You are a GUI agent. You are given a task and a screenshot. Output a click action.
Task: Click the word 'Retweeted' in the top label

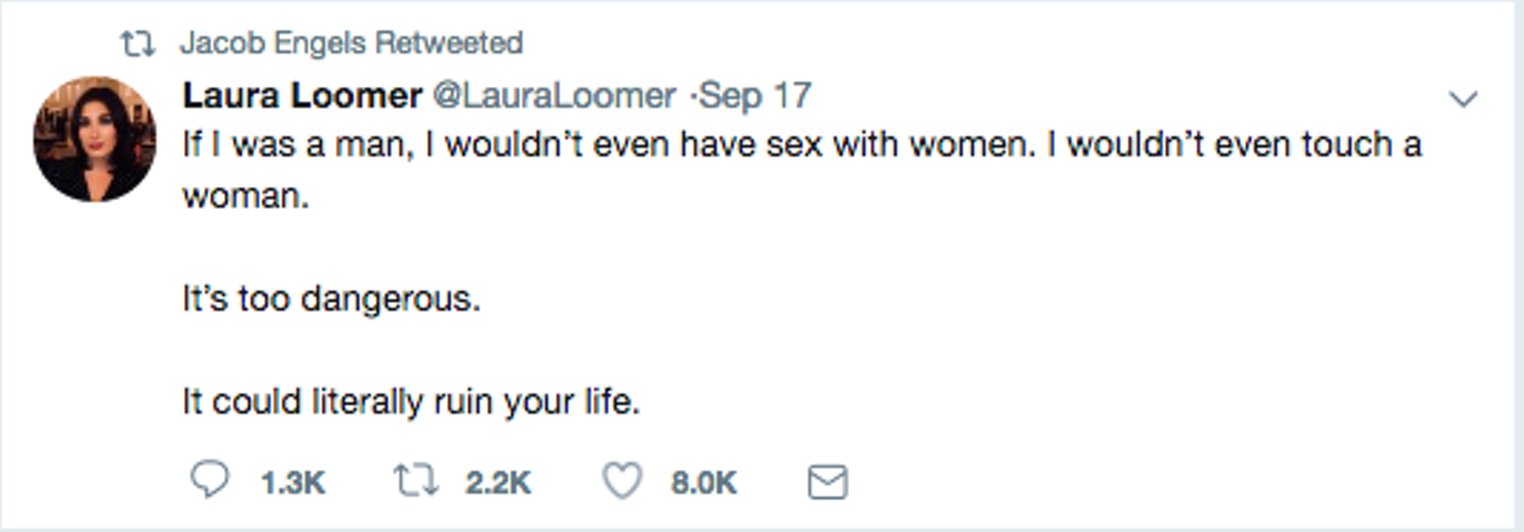pos(449,43)
